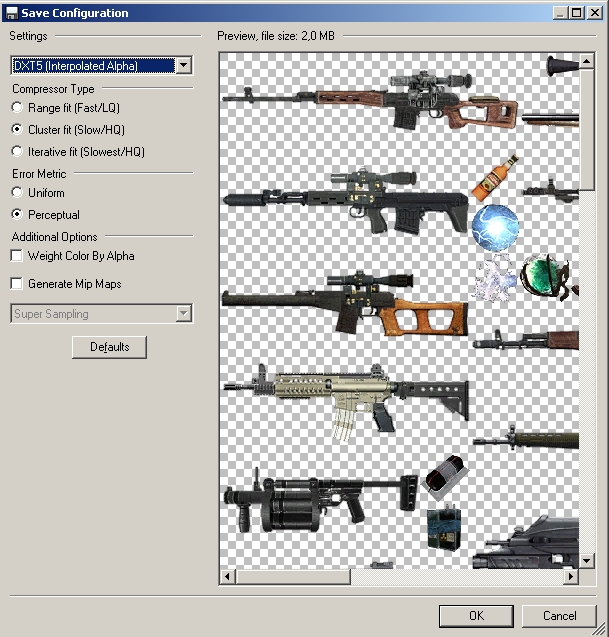Click the orange bottle icon in preview
The height and width of the screenshot is (637, 609).
pos(495,178)
